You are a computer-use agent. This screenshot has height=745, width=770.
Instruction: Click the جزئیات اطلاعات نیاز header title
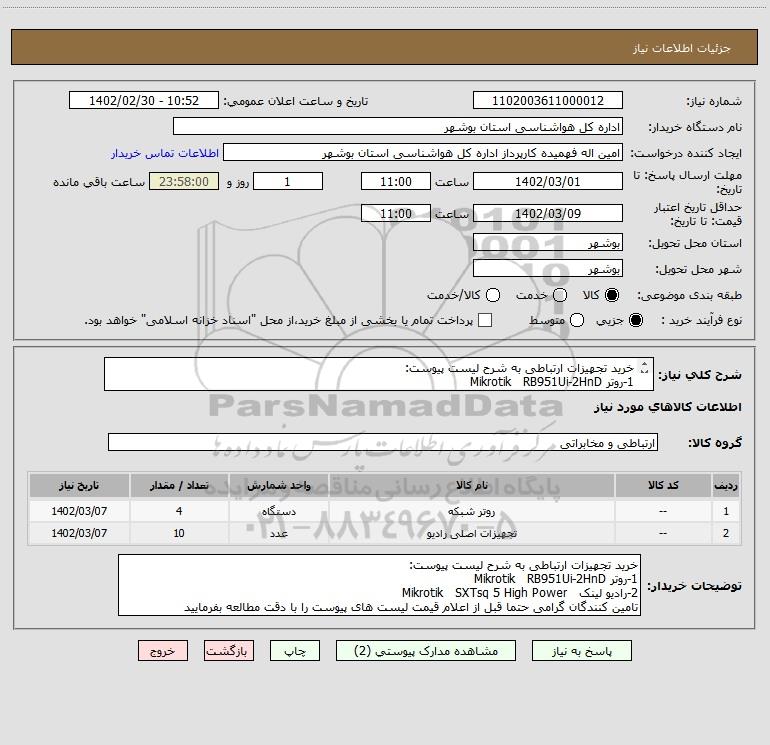click(x=682, y=48)
